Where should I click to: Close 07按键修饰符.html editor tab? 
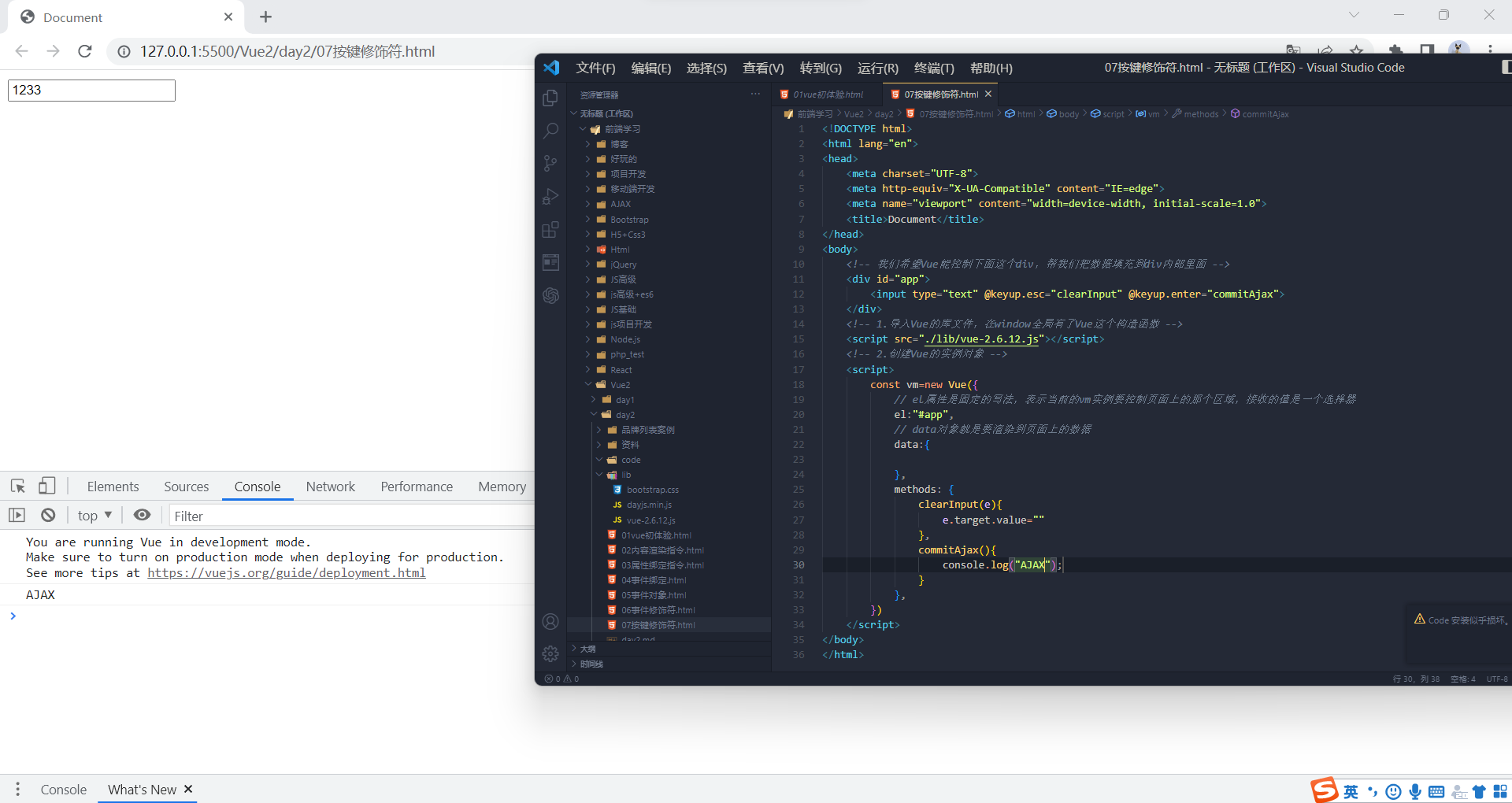click(x=988, y=94)
